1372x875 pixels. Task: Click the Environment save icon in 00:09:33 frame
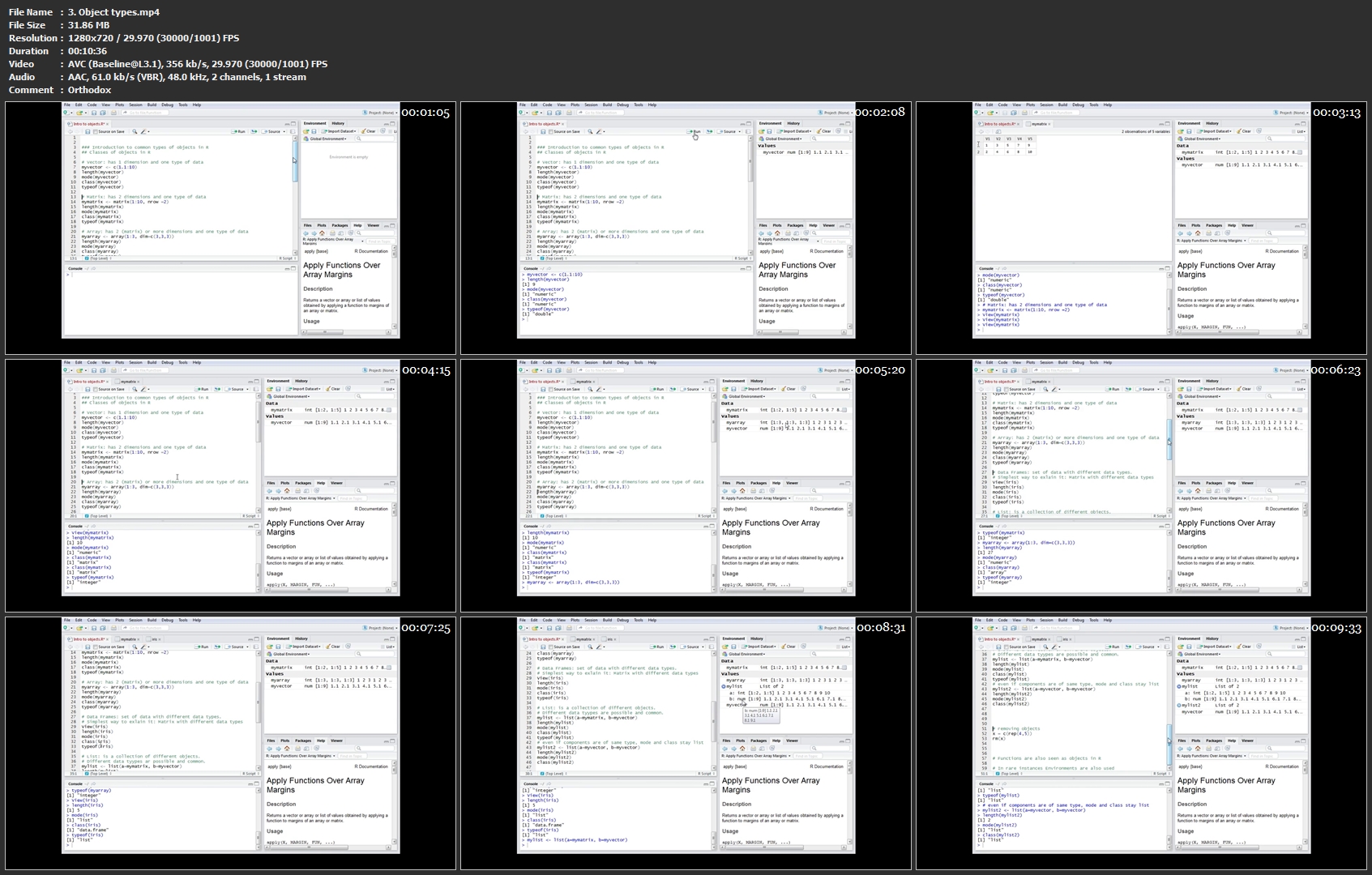(1189, 647)
